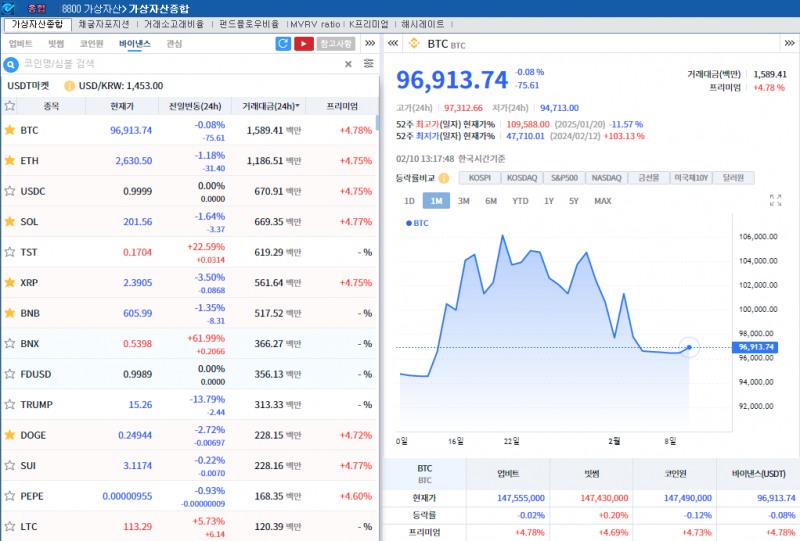Sort by 프리미엄 column header

342,106
